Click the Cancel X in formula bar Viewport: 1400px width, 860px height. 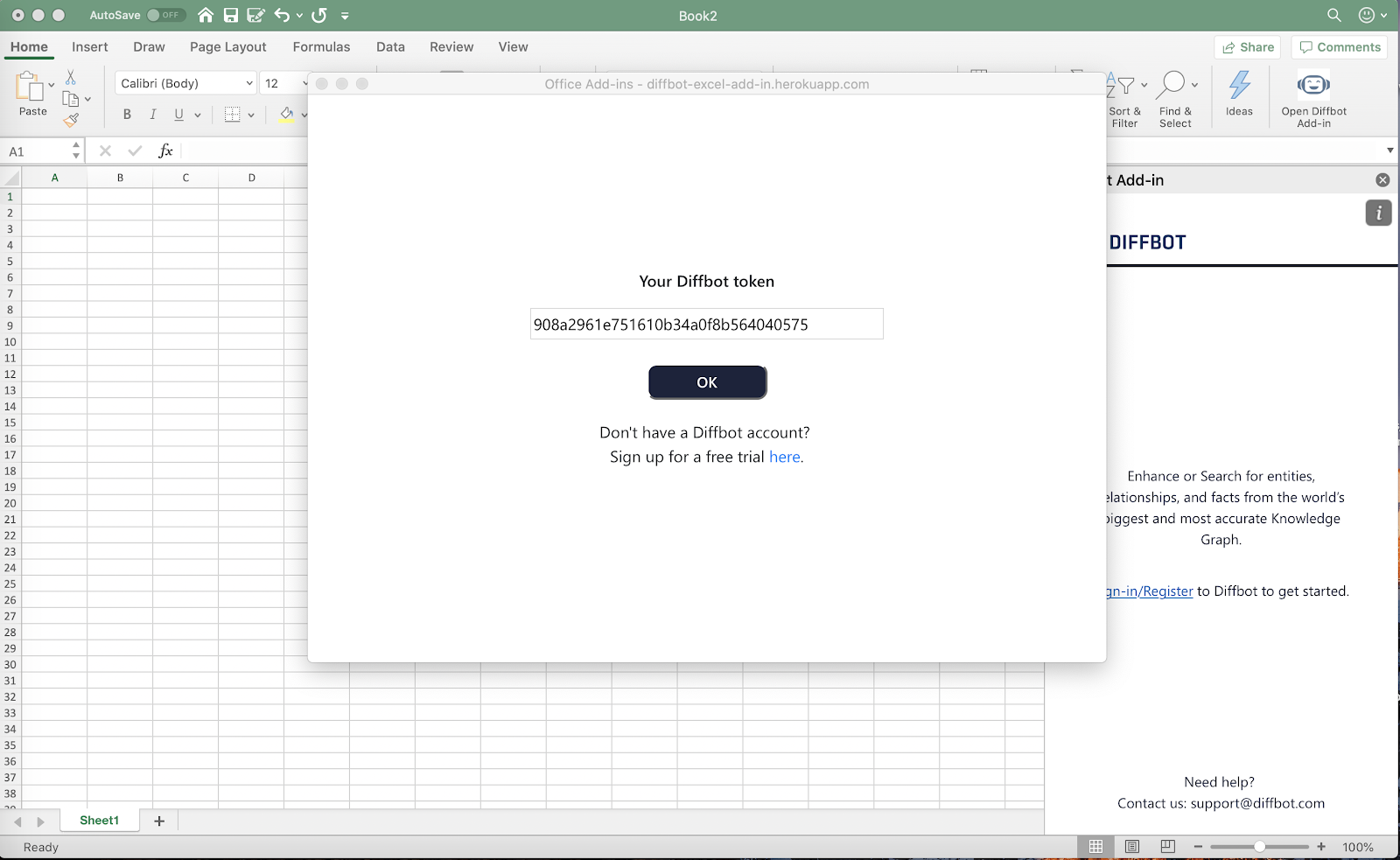pos(105,150)
